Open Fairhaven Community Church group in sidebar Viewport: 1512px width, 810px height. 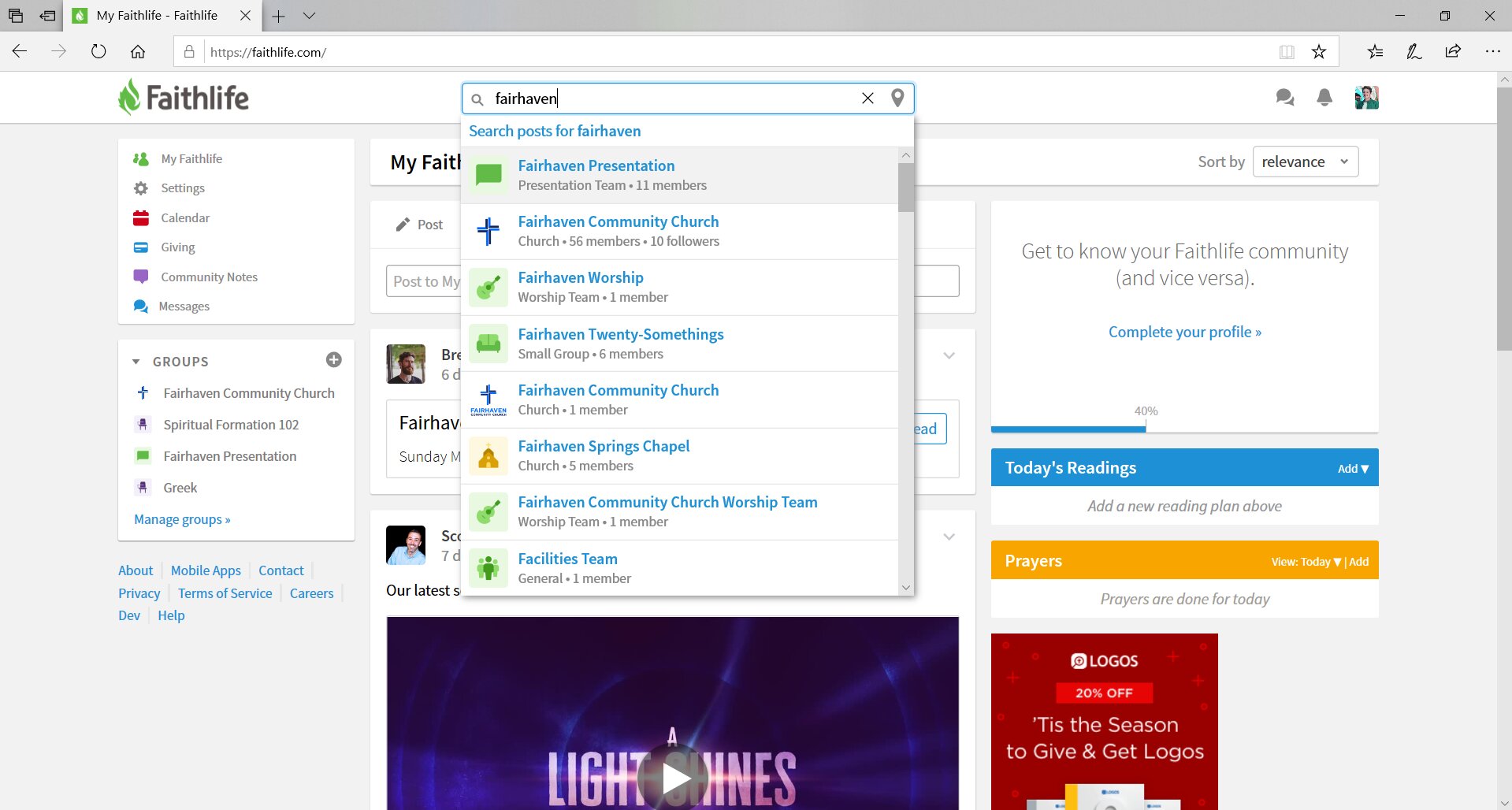(248, 393)
